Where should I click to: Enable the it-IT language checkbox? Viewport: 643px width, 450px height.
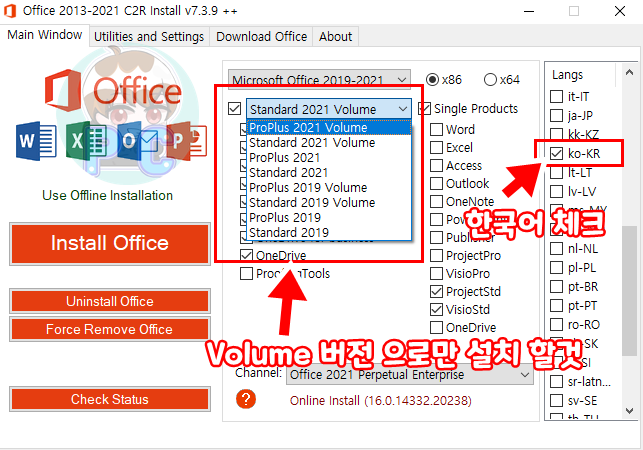556,97
